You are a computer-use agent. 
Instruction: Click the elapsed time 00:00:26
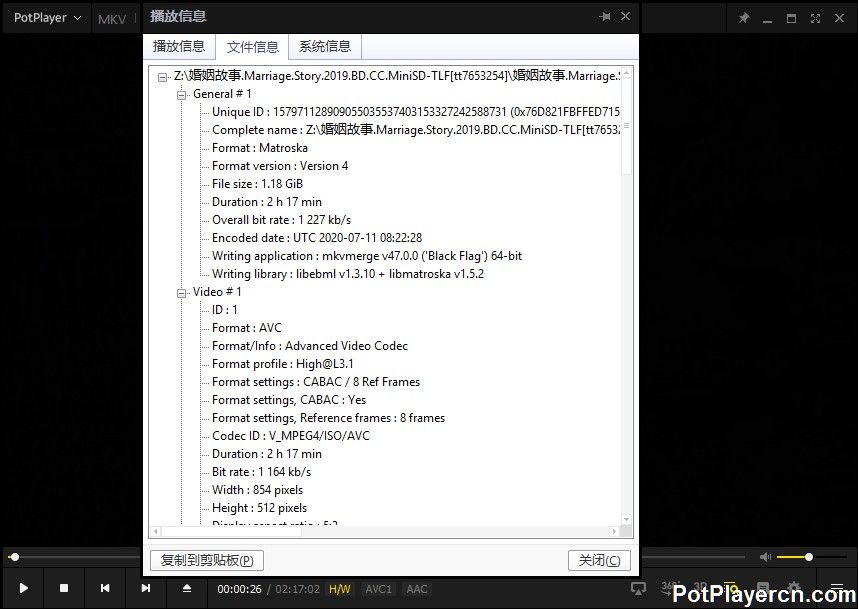pos(240,589)
